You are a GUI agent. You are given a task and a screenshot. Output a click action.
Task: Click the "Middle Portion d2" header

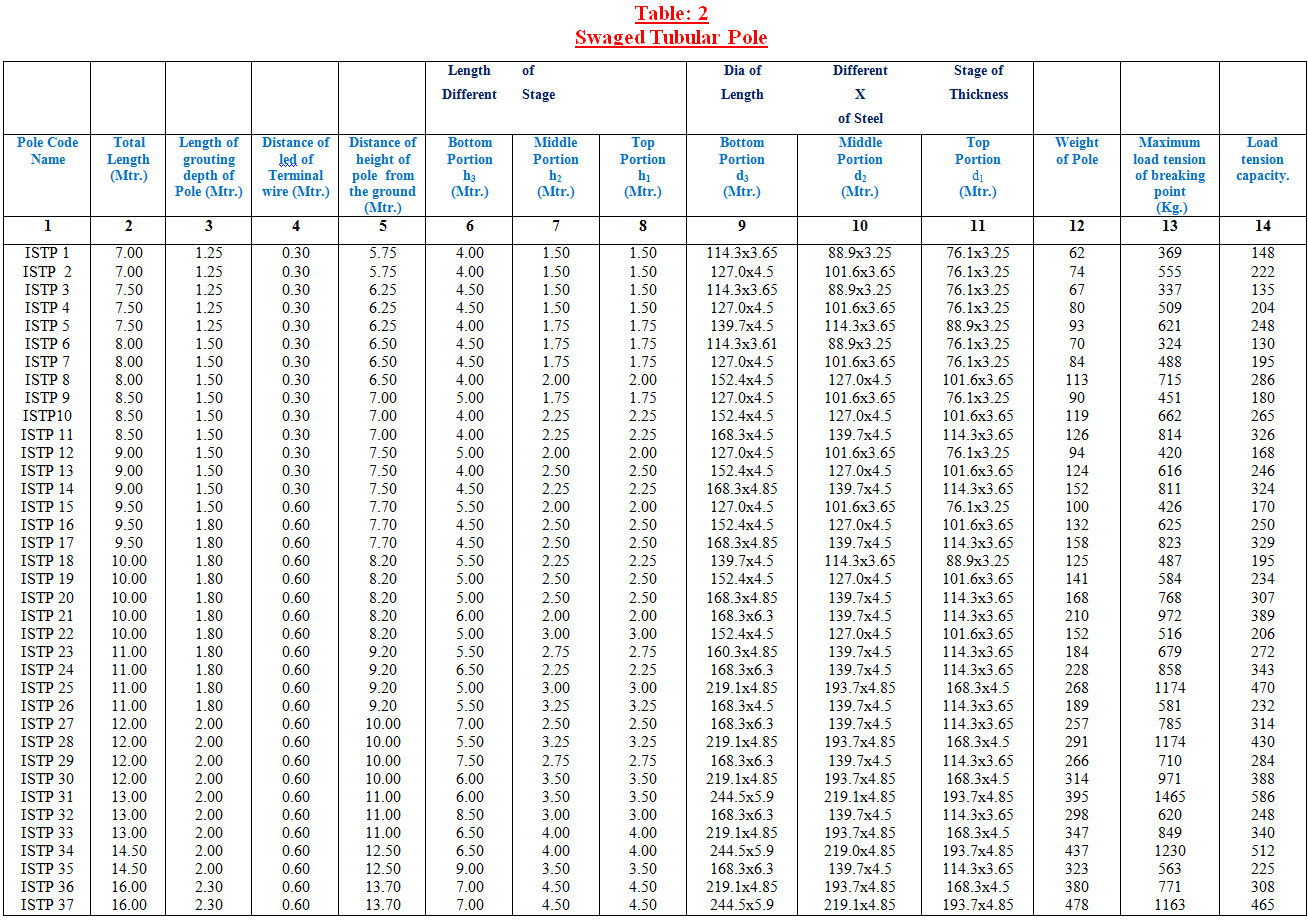coord(860,167)
